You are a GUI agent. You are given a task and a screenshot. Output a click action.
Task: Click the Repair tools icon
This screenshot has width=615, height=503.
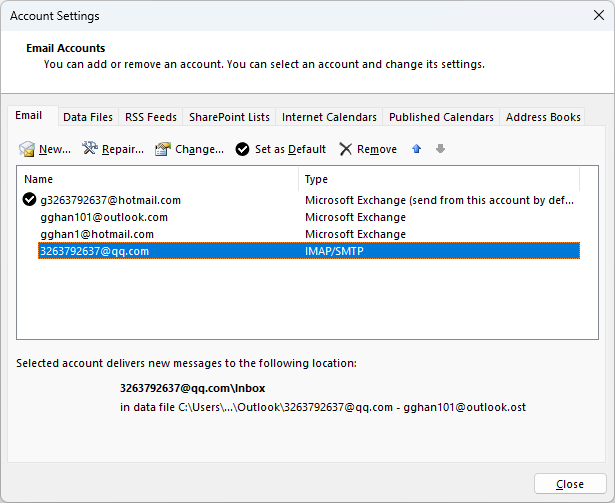tap(90, 149)
